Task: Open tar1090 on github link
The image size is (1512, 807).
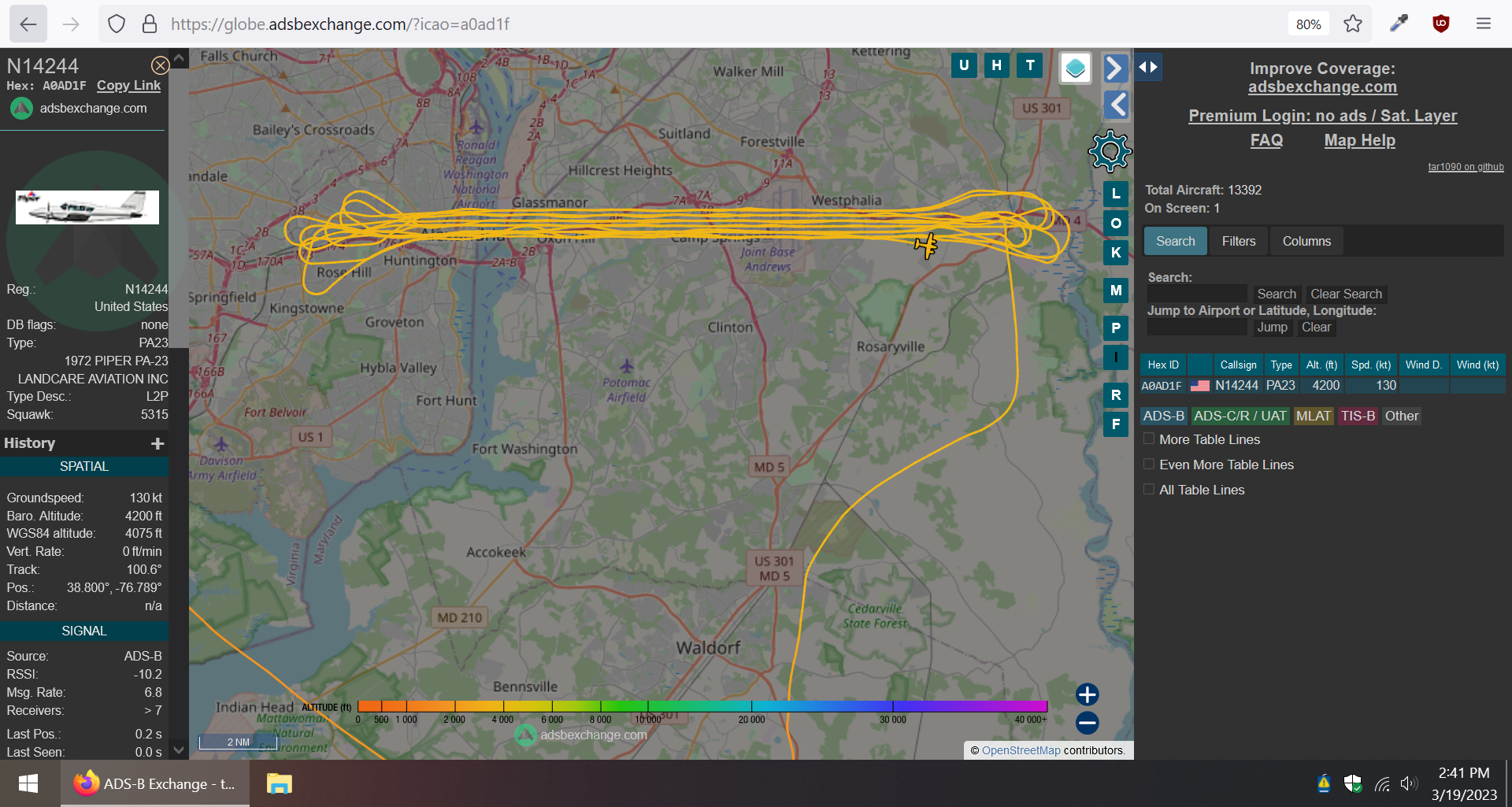Action: 1466,167
